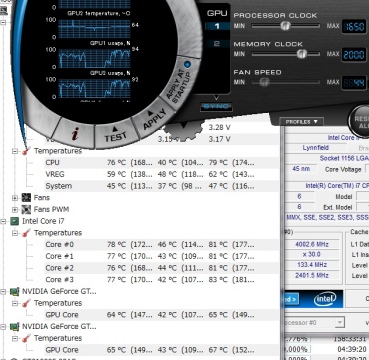Select GPU 1 in the overclocking tool
This screenshot has height=360, width=369.
(217, 26)
